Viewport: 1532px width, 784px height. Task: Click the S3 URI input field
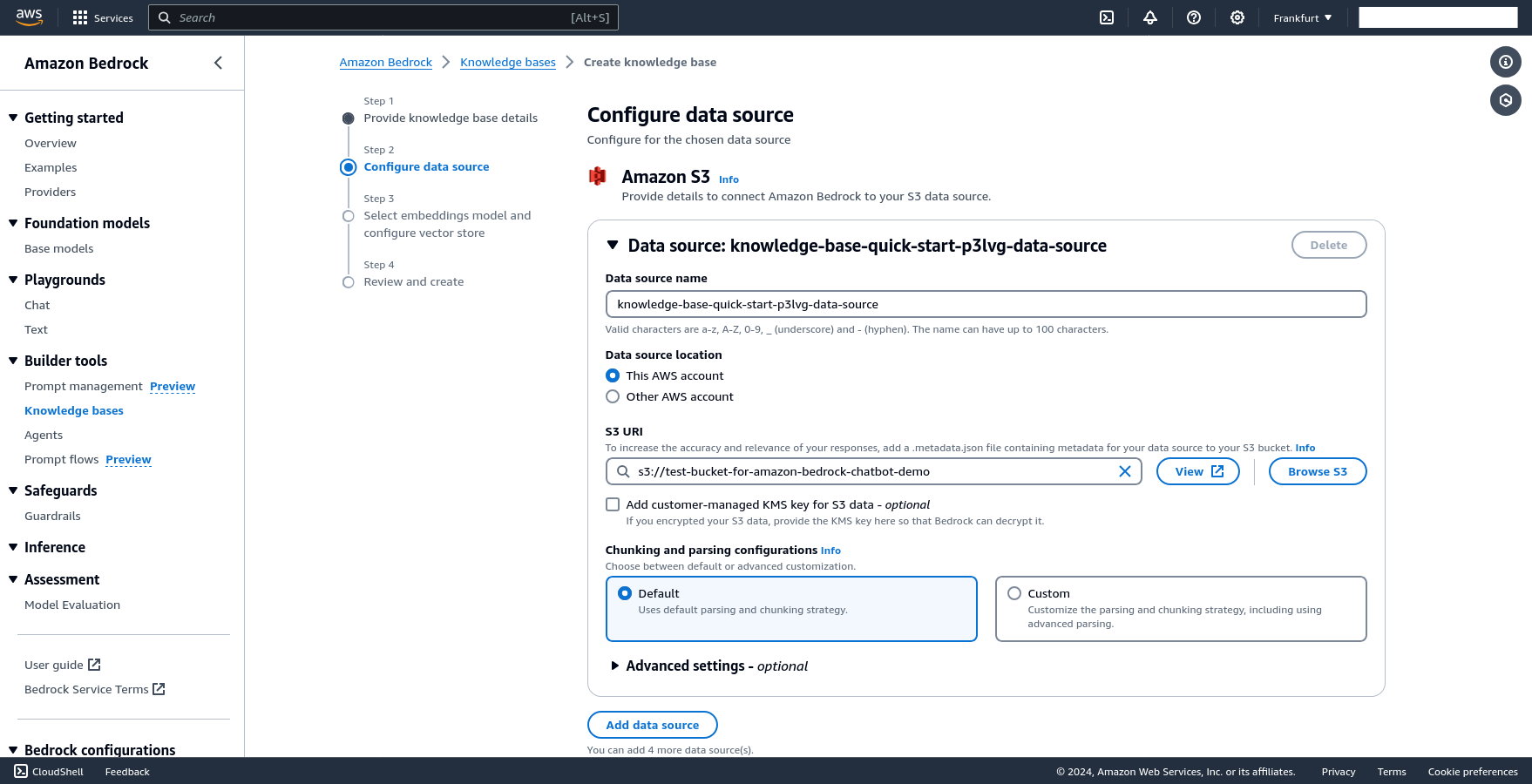click(x=873, y=471)
